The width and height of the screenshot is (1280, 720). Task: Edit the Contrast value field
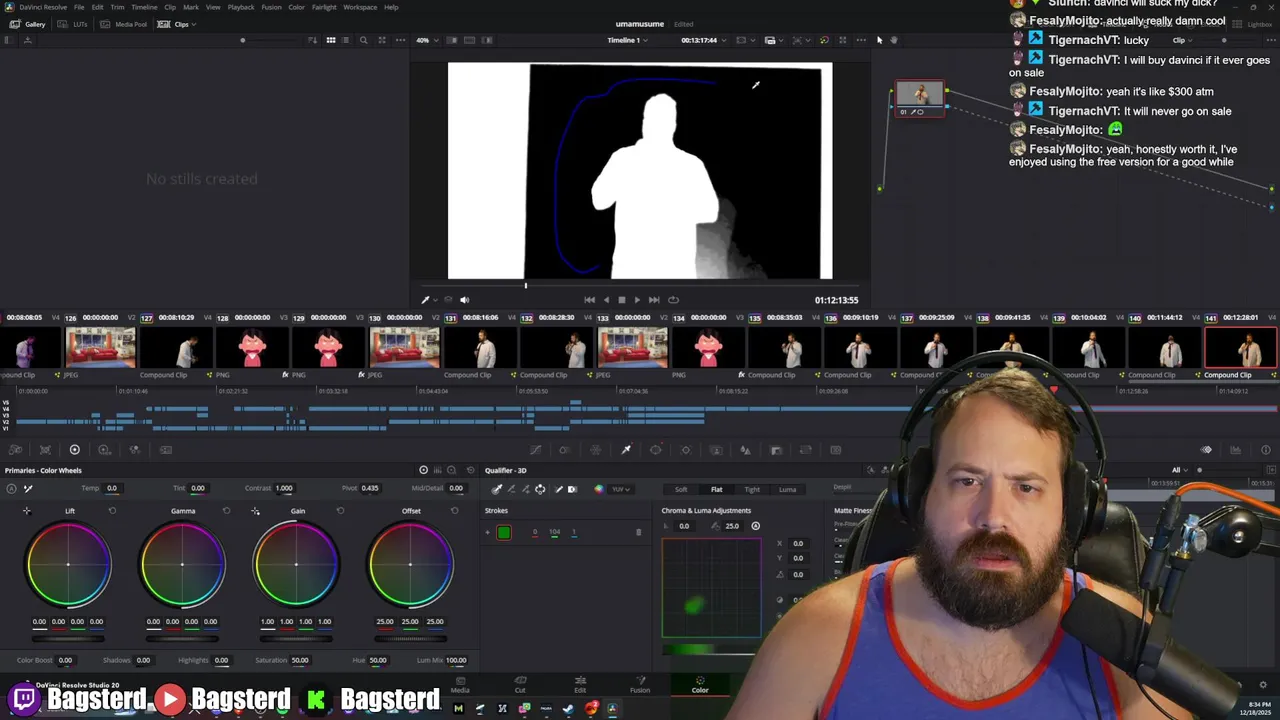point(284,488)
